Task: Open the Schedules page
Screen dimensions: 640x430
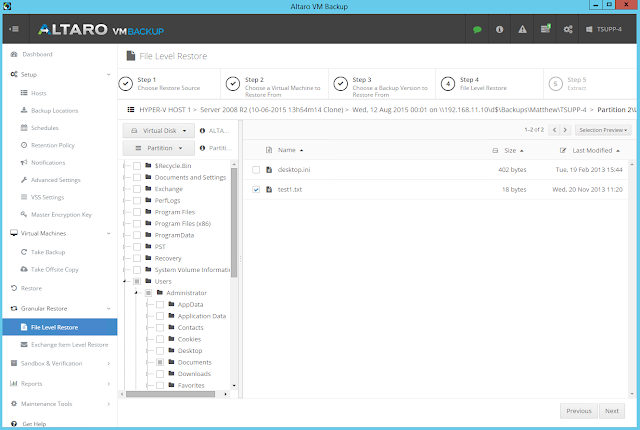Action: tap(44, 128)
